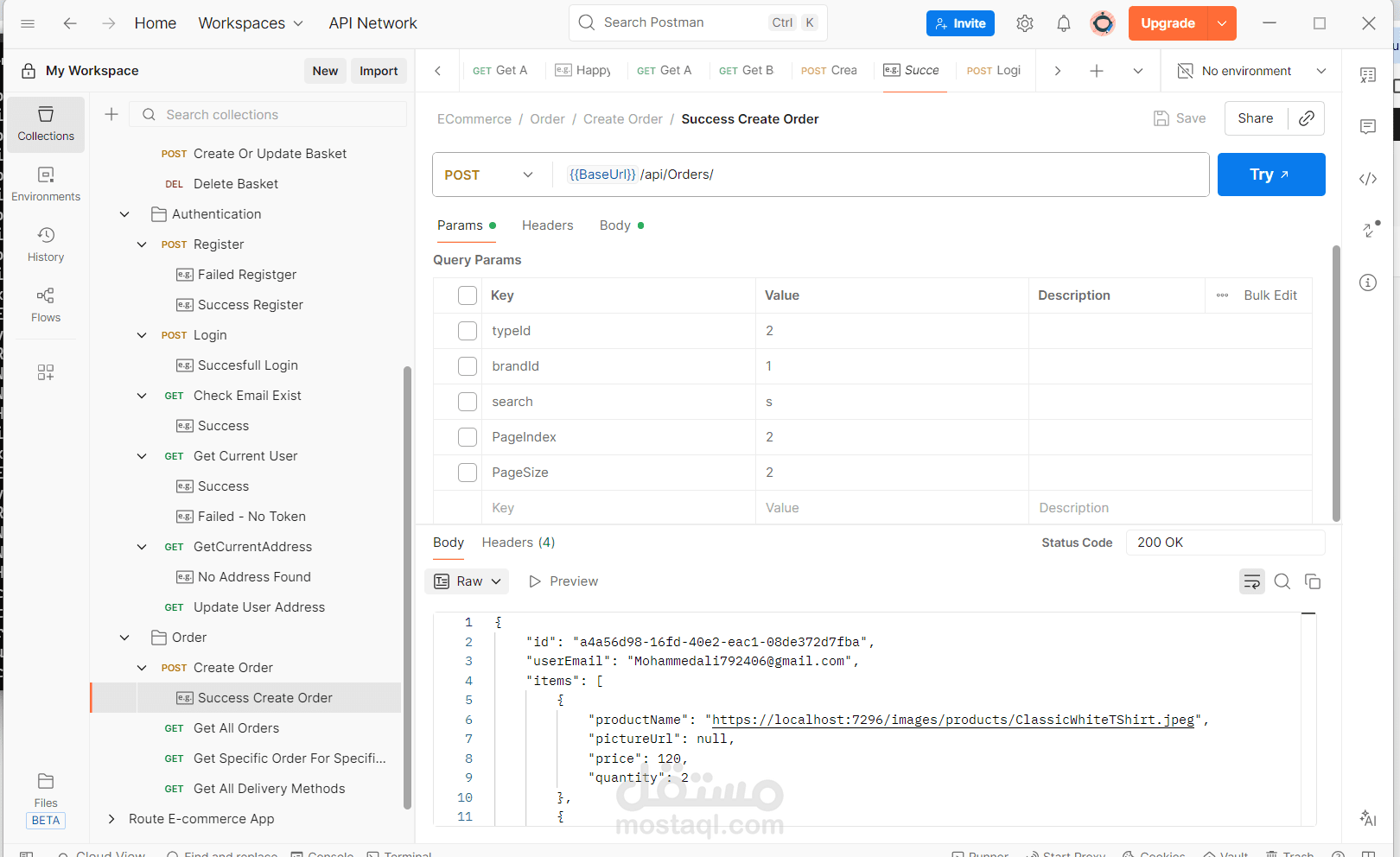Select the Get All Orders request
1400x857 pixels.
[x=236, y=728]
